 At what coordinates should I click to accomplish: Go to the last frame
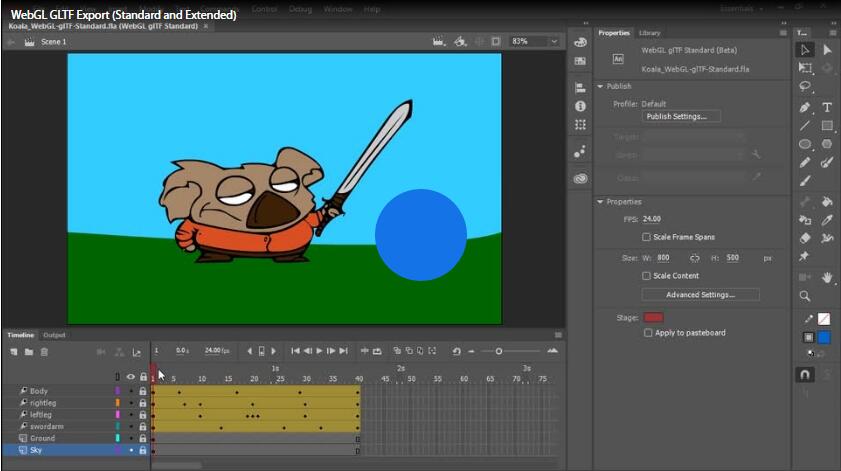click(x=344, y=351)
